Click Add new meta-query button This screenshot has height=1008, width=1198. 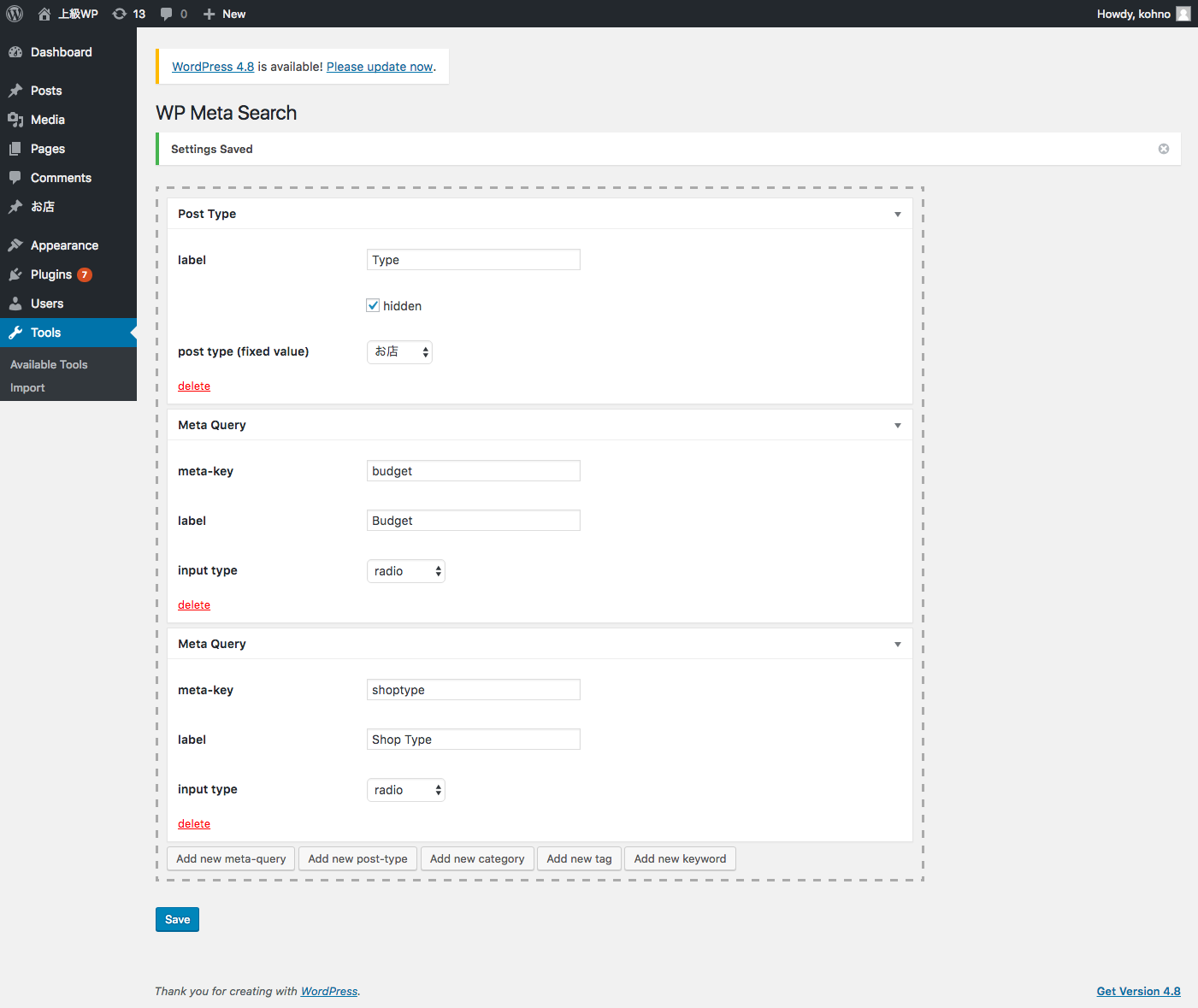(x=231, y=858)
